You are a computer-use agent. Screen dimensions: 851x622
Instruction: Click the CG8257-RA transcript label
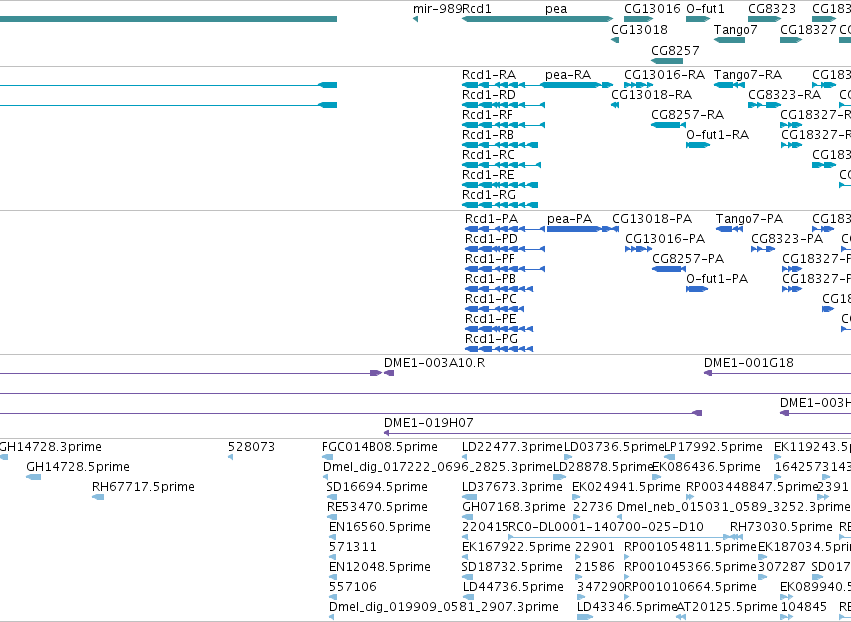(x=688, y=115)
